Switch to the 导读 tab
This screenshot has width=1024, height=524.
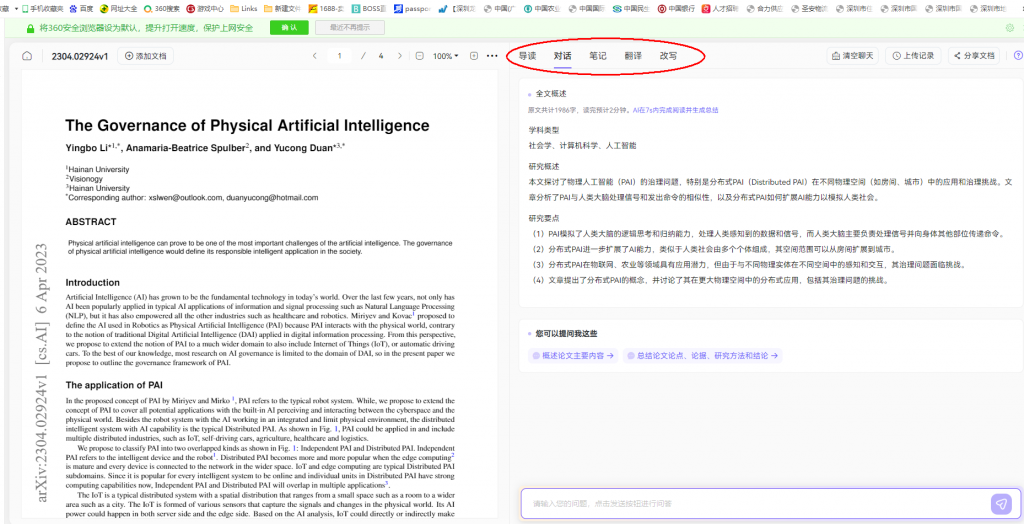click(x=528, y=56)
